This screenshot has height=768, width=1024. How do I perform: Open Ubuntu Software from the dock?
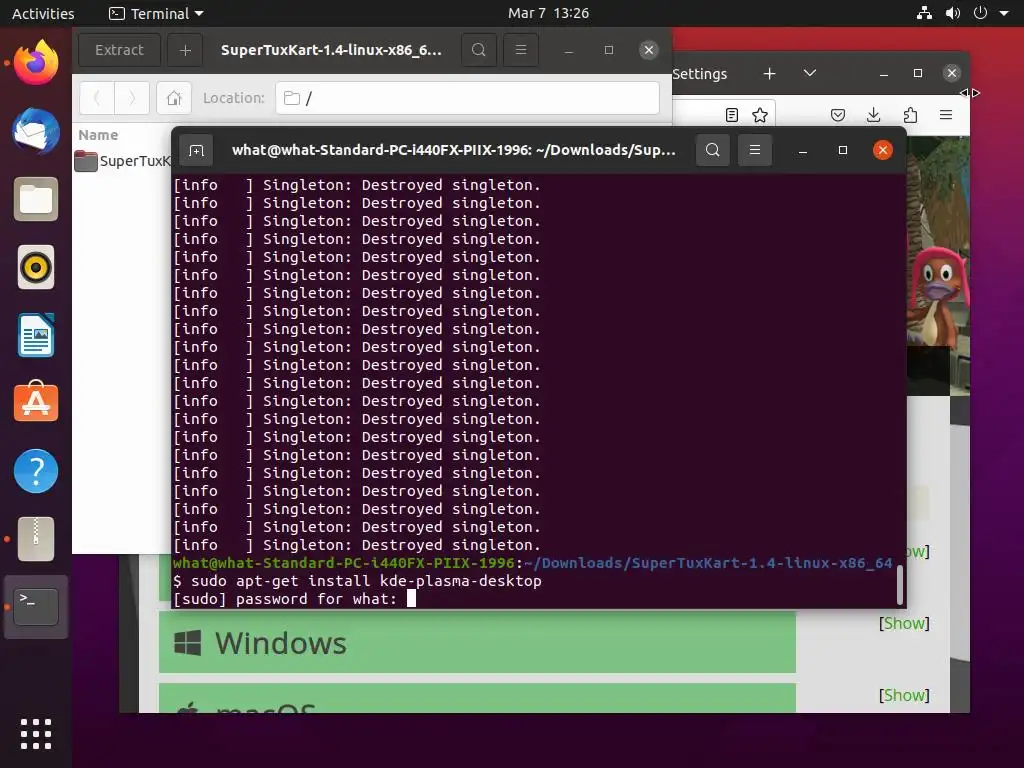36,403
